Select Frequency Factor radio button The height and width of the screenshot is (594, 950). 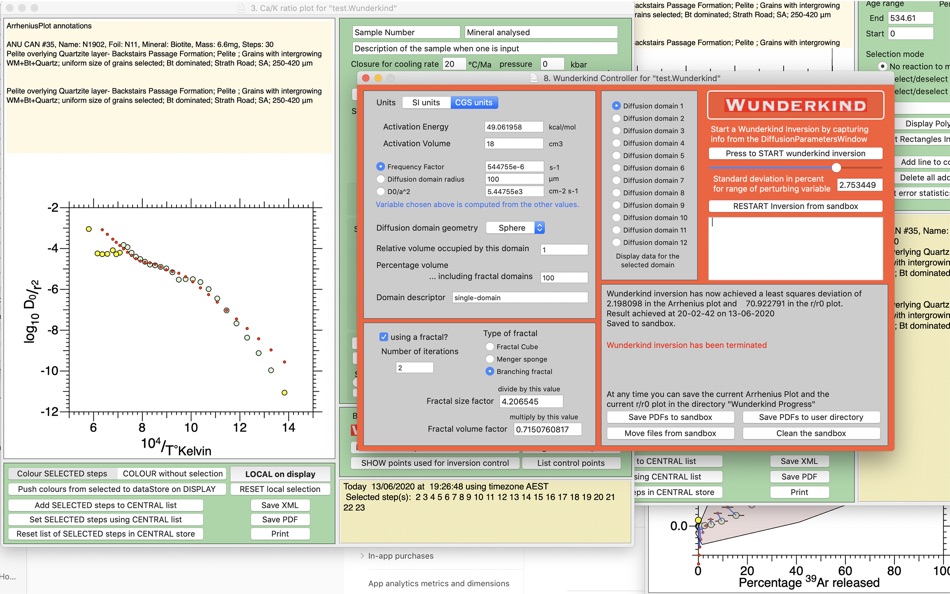click(380, 166)
